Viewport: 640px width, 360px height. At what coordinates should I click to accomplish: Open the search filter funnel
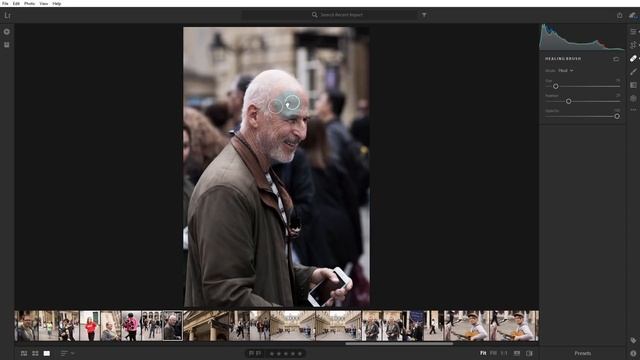424,15
